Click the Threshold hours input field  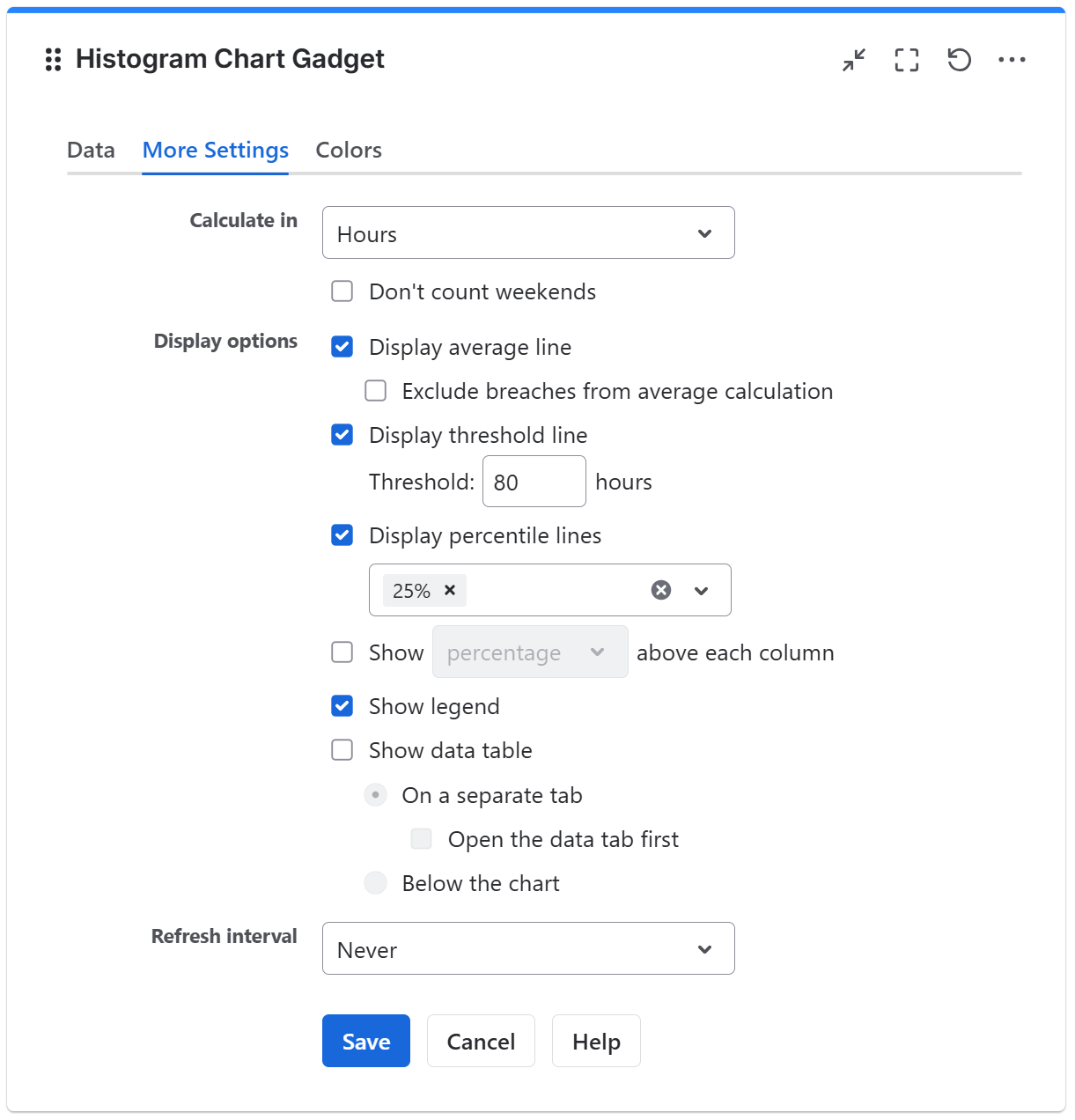(534, 482)
